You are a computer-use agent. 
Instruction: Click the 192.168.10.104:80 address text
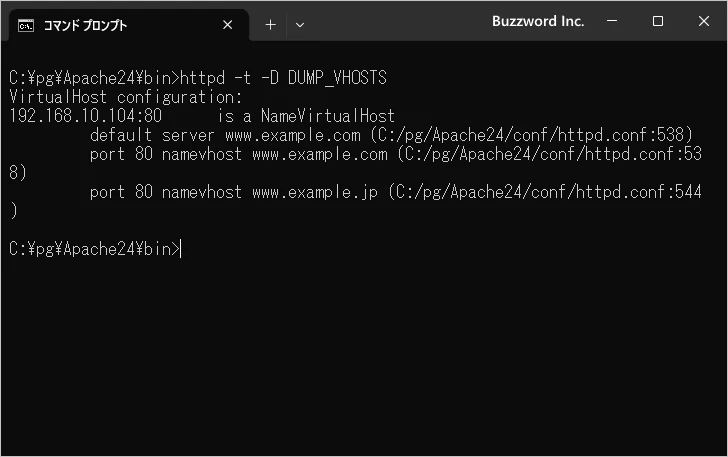[85, 116]
